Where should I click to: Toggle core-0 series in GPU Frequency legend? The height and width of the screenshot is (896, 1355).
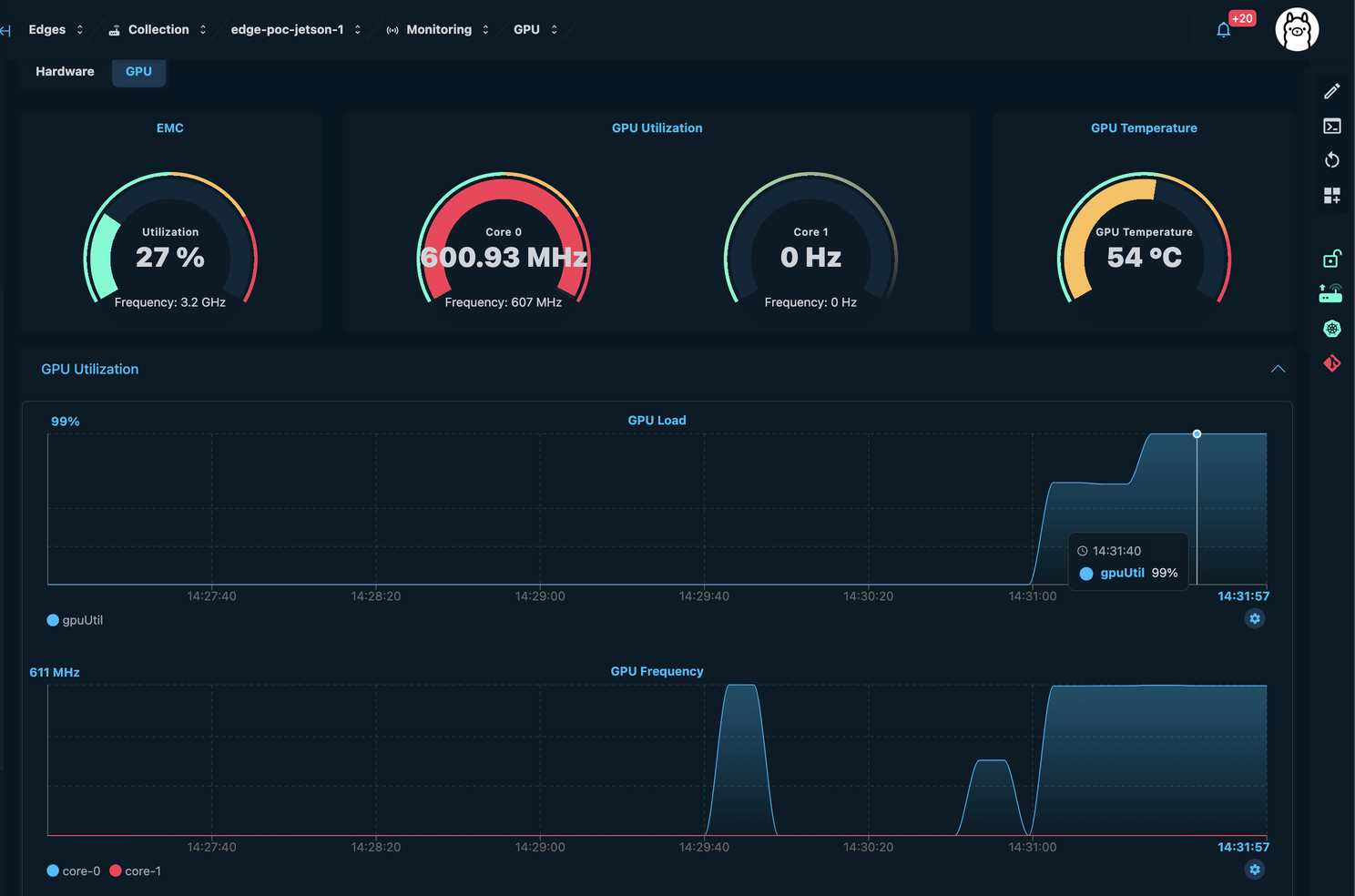pos(74,871)
